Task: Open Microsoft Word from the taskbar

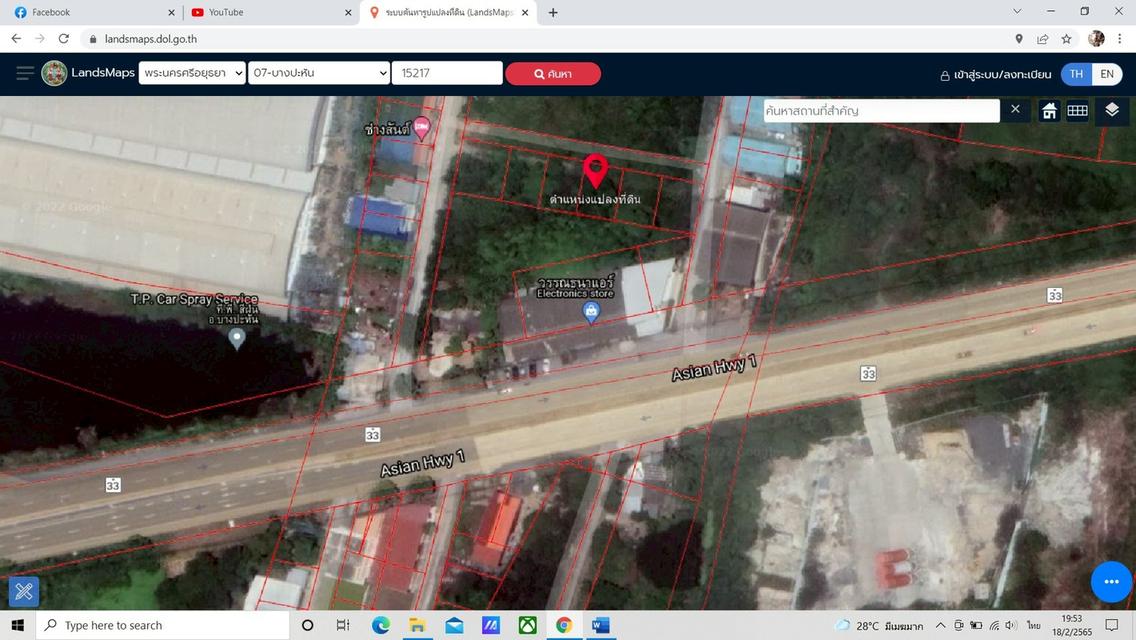Action: point(600,626)
